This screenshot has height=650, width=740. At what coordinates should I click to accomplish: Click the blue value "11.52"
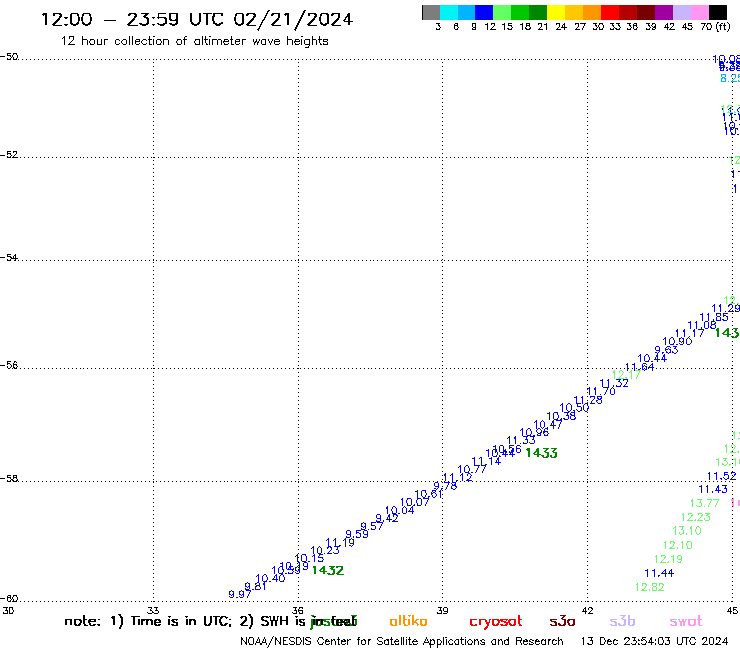pos(722,476)
